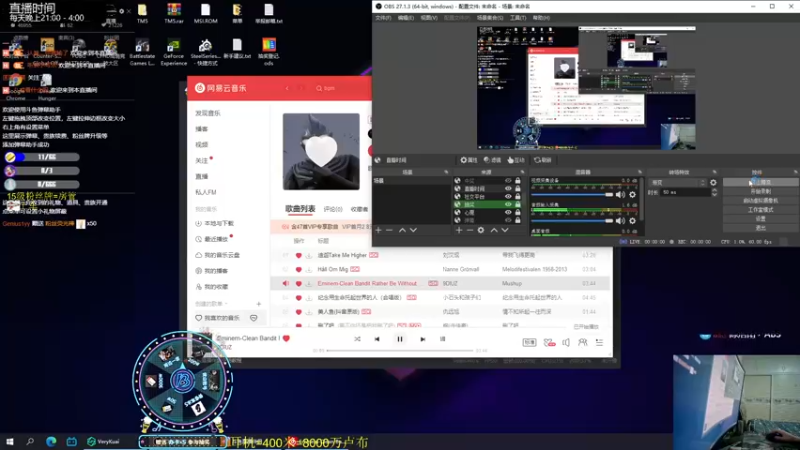This screenshot has width=800, height=450.
Task: Adjust second mixer channel volume slider
Action: point(572,221)
